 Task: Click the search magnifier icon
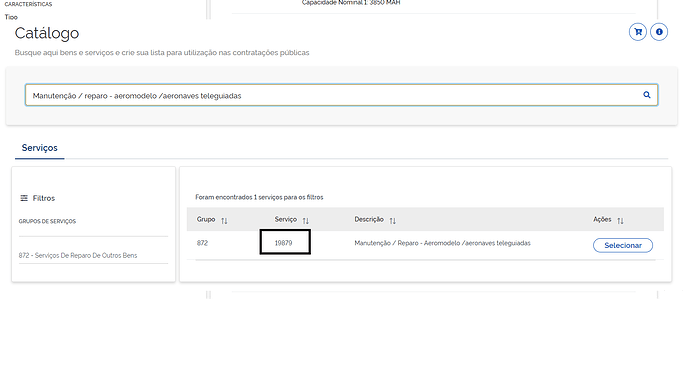click(x=646, y=95)
